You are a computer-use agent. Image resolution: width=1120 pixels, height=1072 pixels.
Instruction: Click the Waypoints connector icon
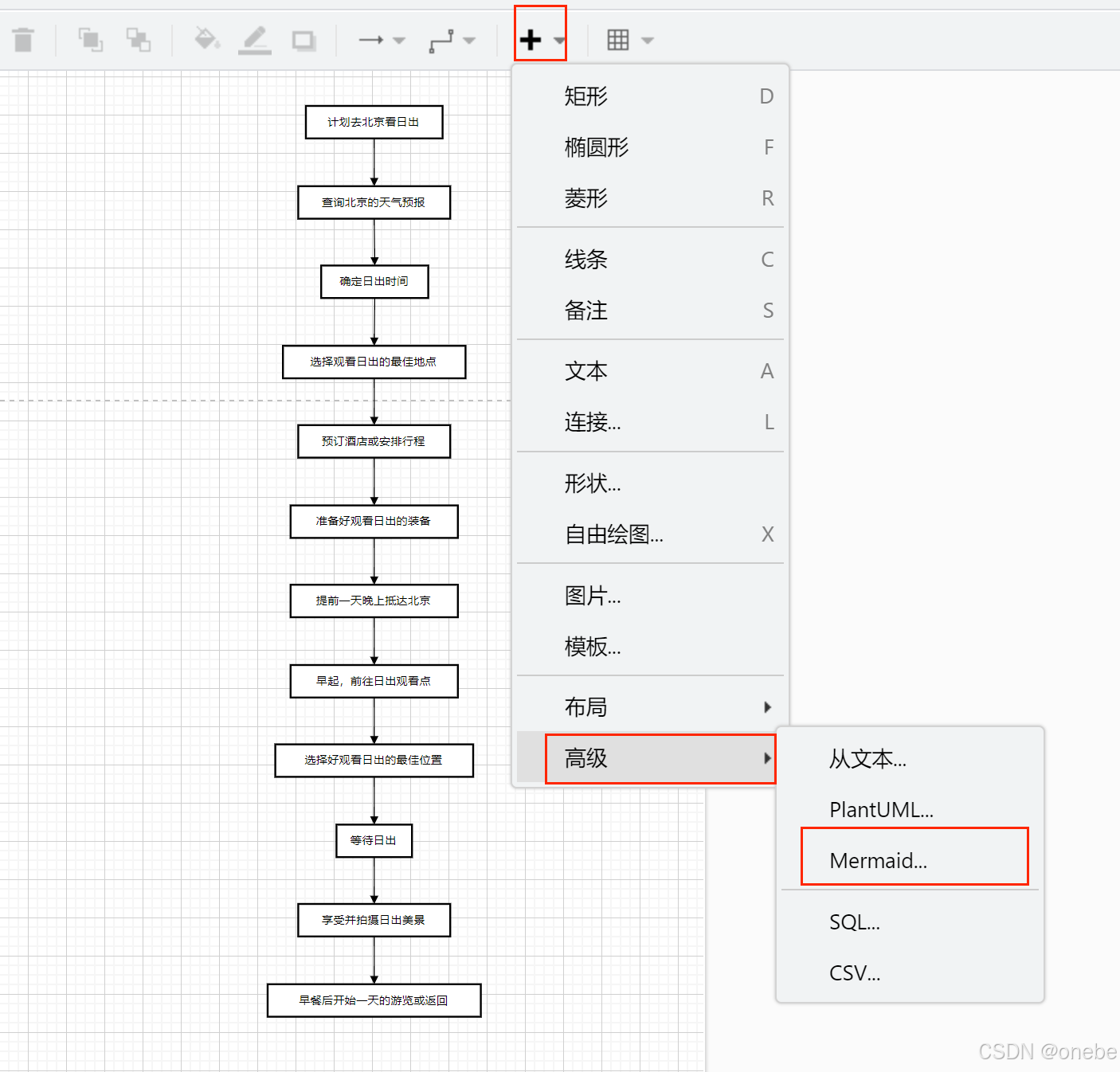pyautogui.click(x=441, y=41)
